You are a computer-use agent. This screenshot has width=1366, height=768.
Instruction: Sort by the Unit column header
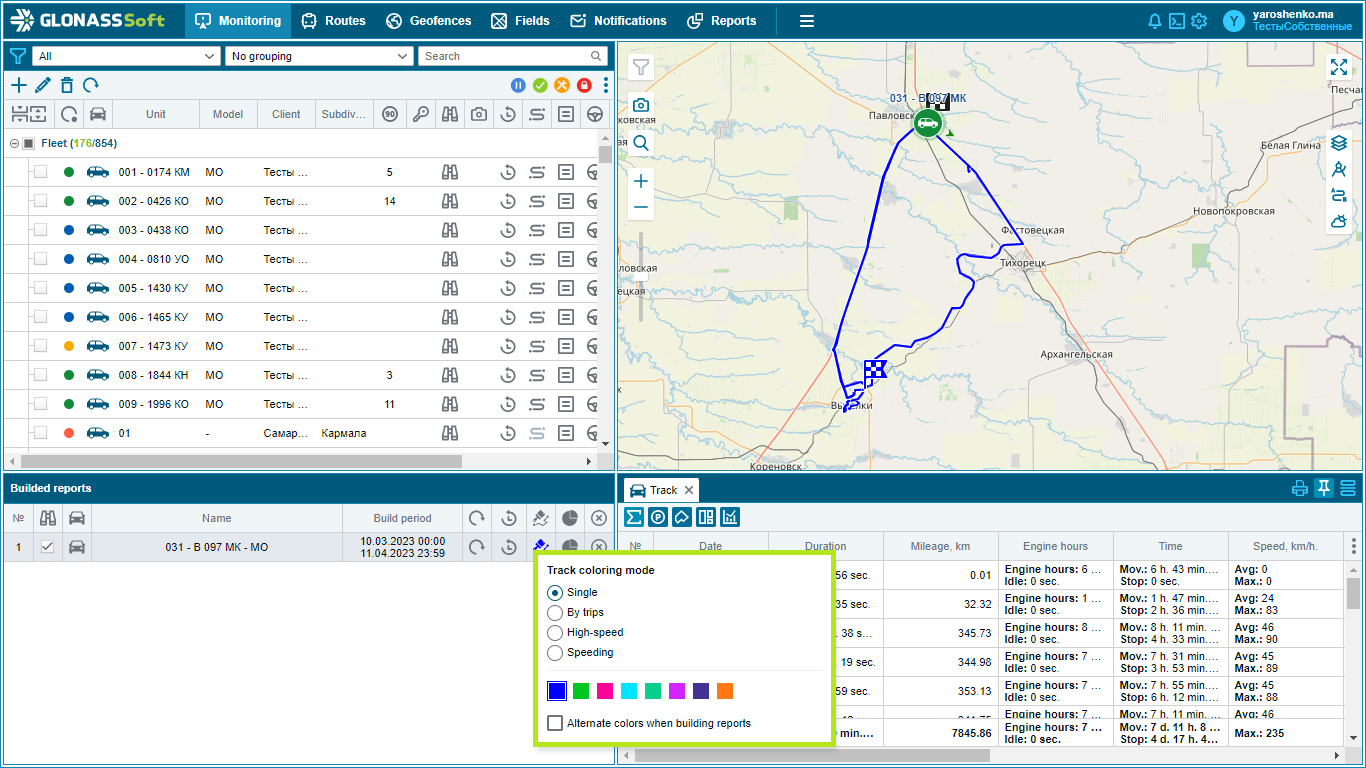pyautogui.click(x=156, y=114)
